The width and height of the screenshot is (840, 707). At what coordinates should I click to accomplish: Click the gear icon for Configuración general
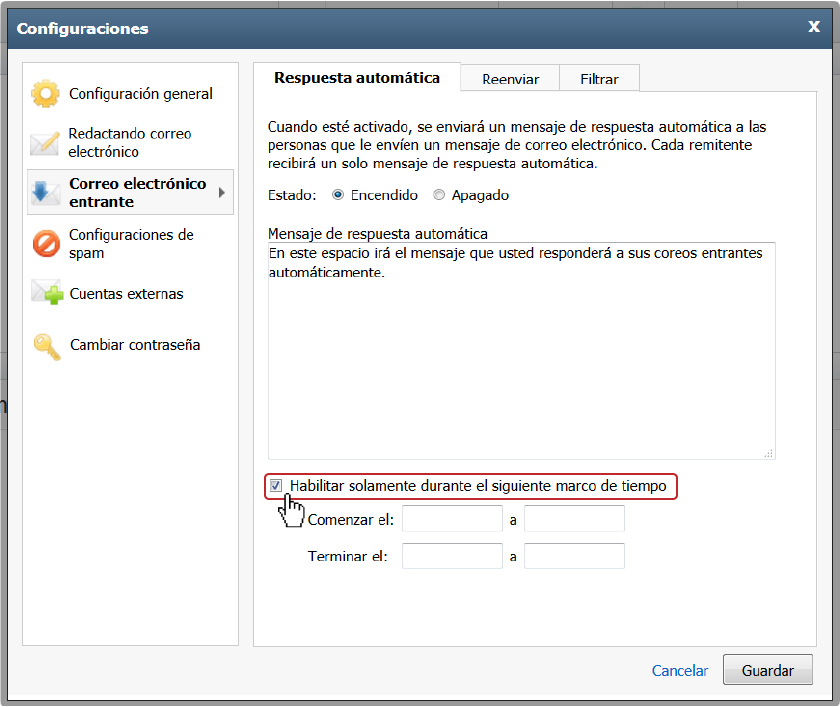[46, 94]
